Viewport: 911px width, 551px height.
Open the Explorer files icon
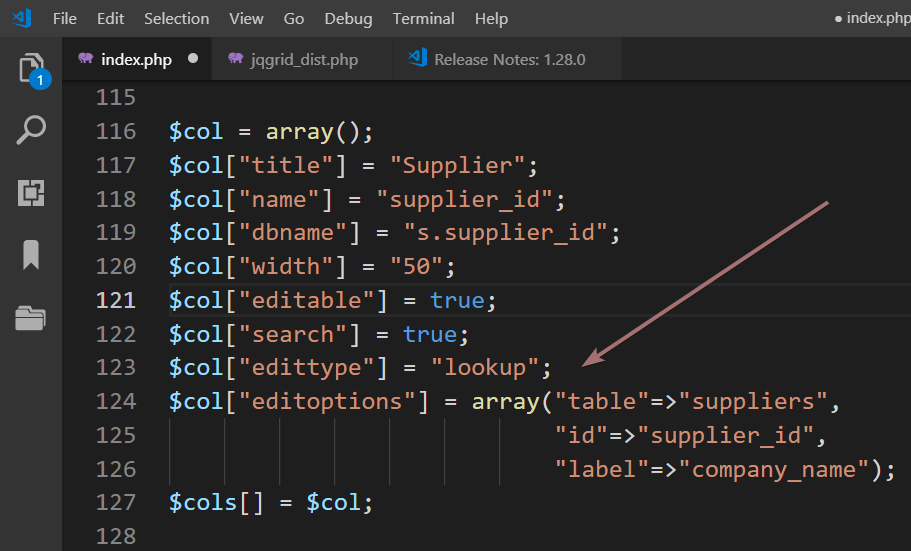[x=31, y=69]
